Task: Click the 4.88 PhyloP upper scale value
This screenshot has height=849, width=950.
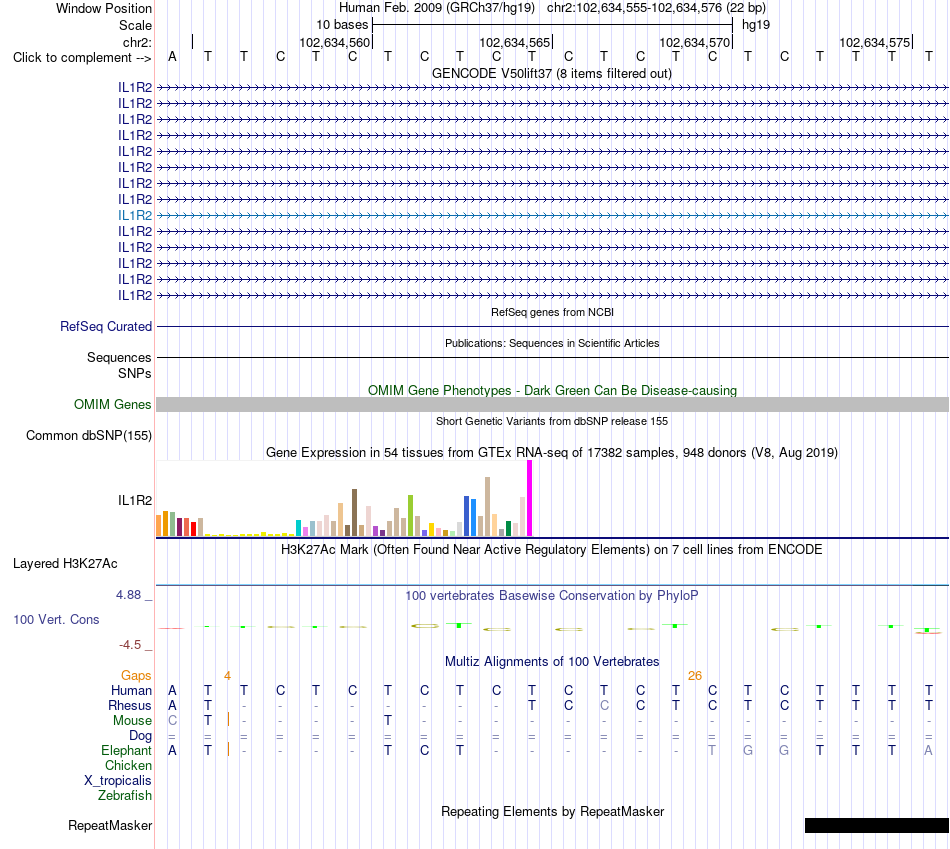Action: tap(128, 595)
